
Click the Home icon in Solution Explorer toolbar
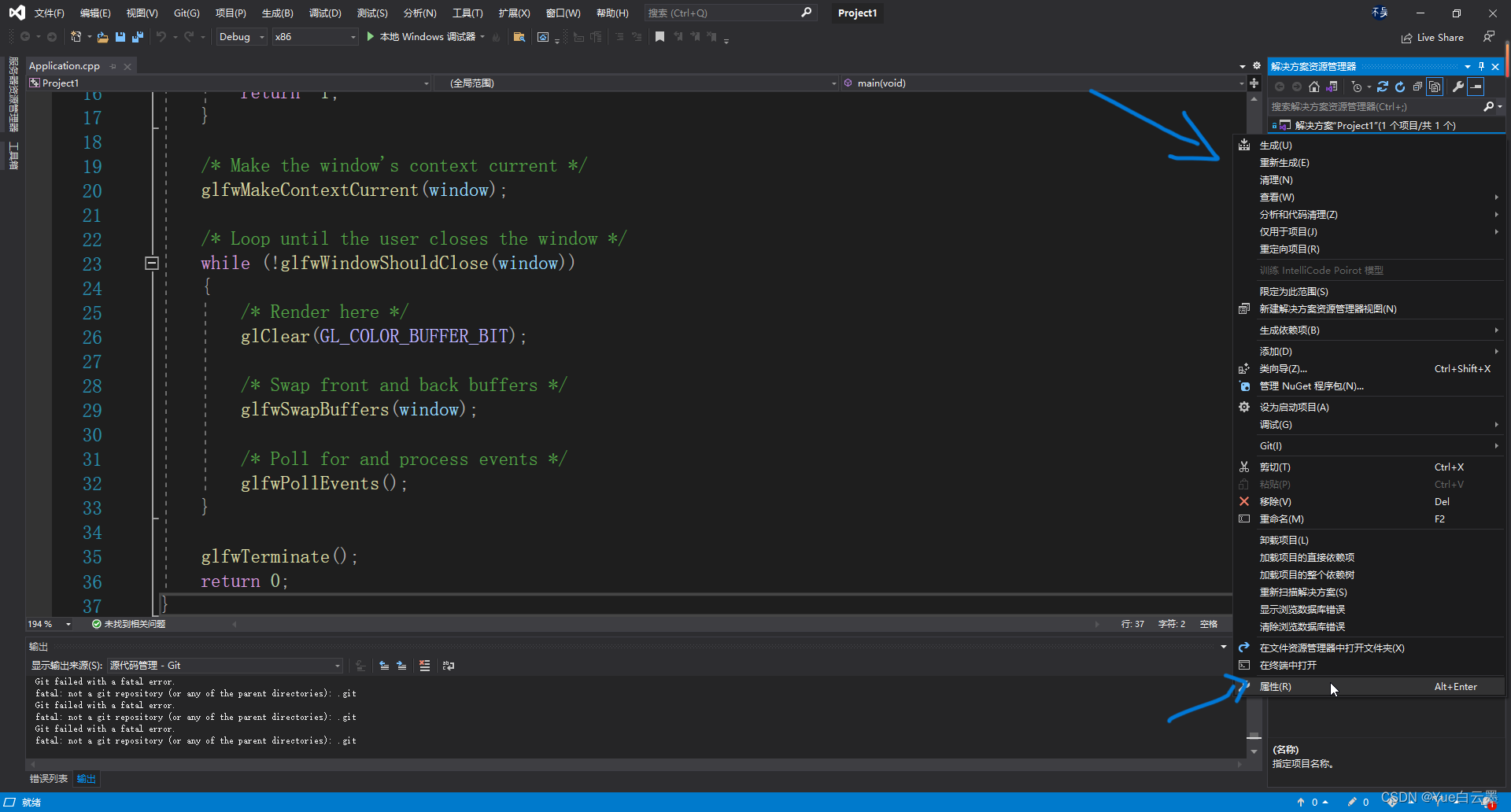(x=1314, y=87)
